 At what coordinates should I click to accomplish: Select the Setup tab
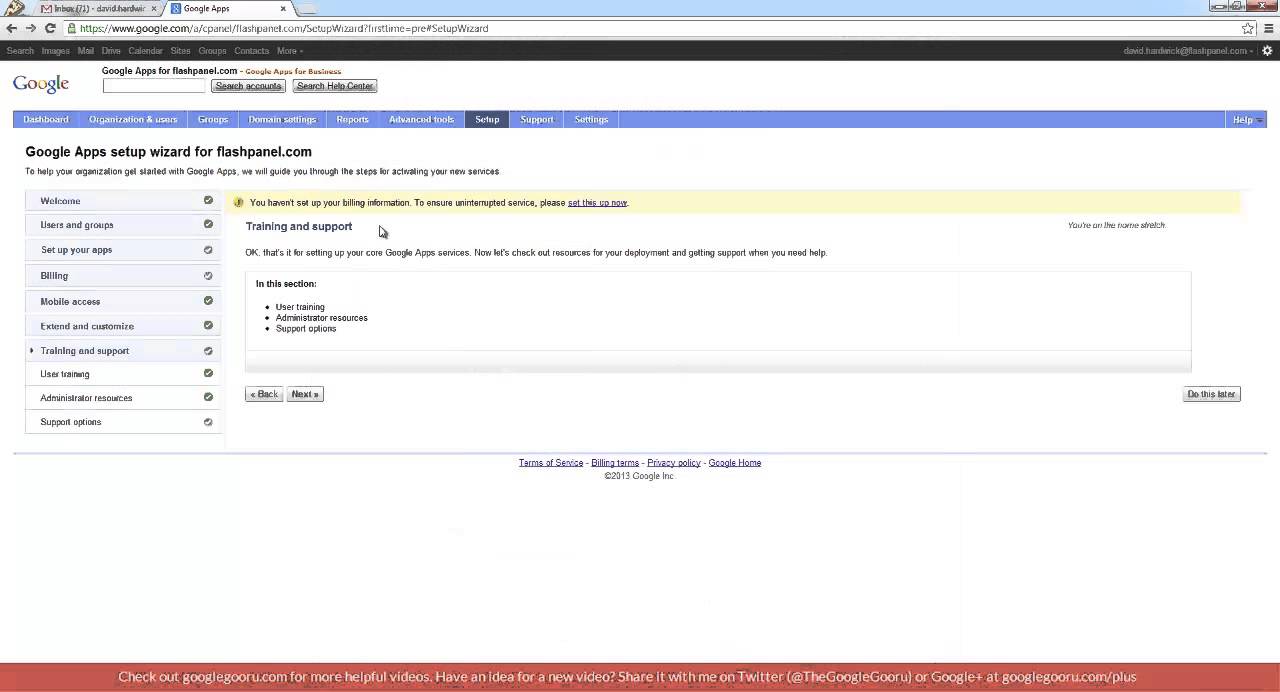[x=487, y=119]
